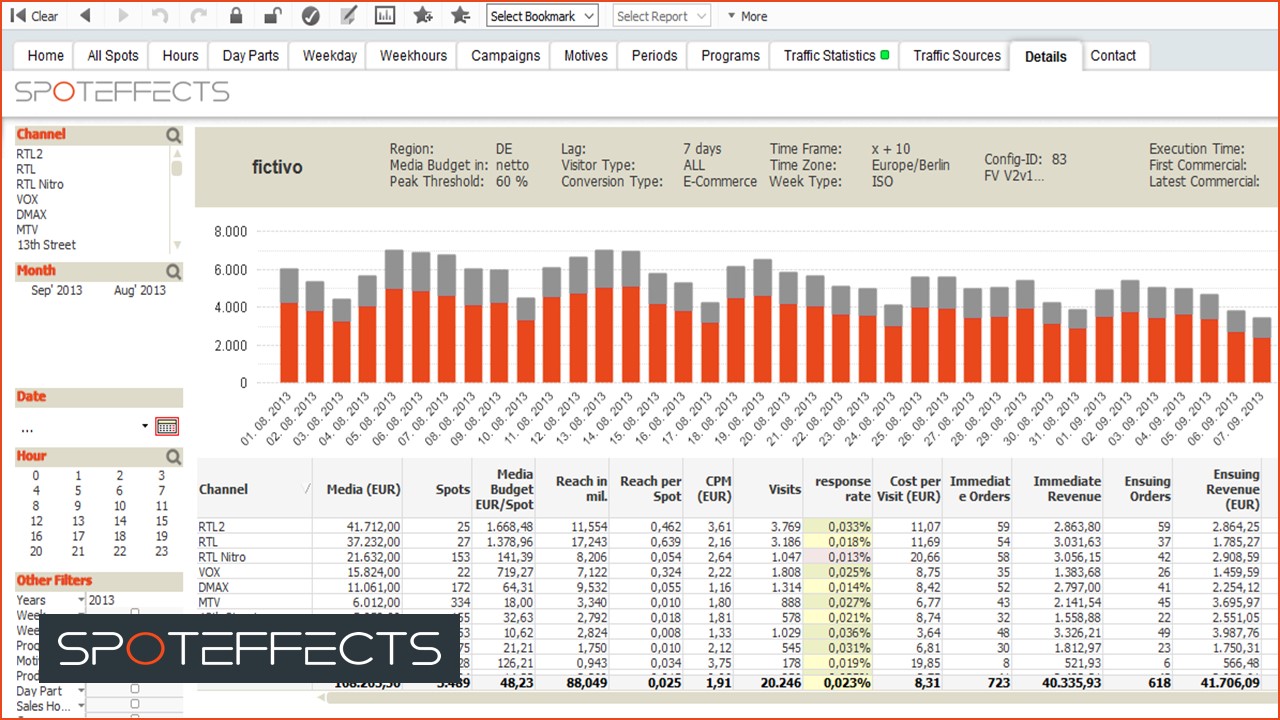This screenshot has width=1280, height=720.
Task: Select hour 23 in Hour filter
Action: 161,551
